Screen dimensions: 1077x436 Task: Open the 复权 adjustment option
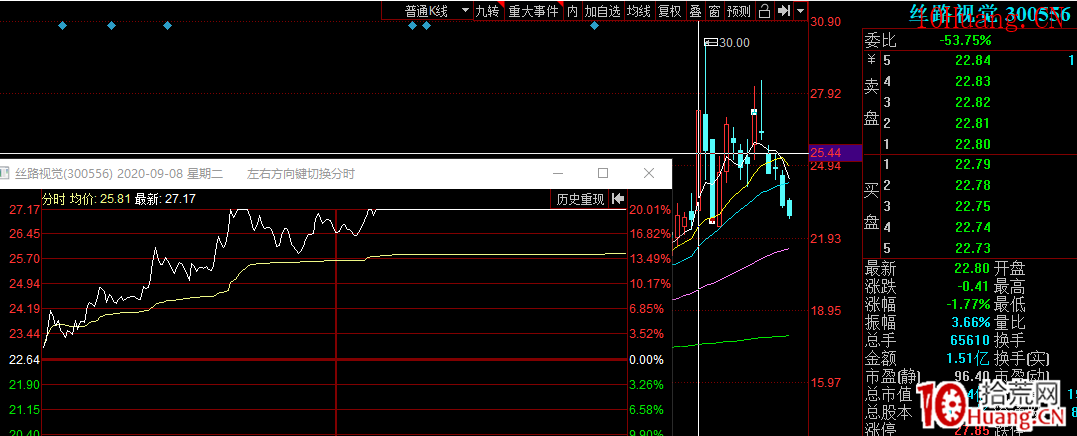pyautogui.click(x=669, y=10)
